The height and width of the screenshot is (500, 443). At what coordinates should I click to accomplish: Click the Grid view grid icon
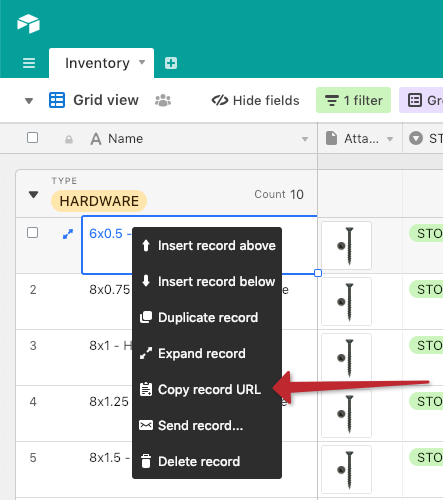tap(57, 100)
